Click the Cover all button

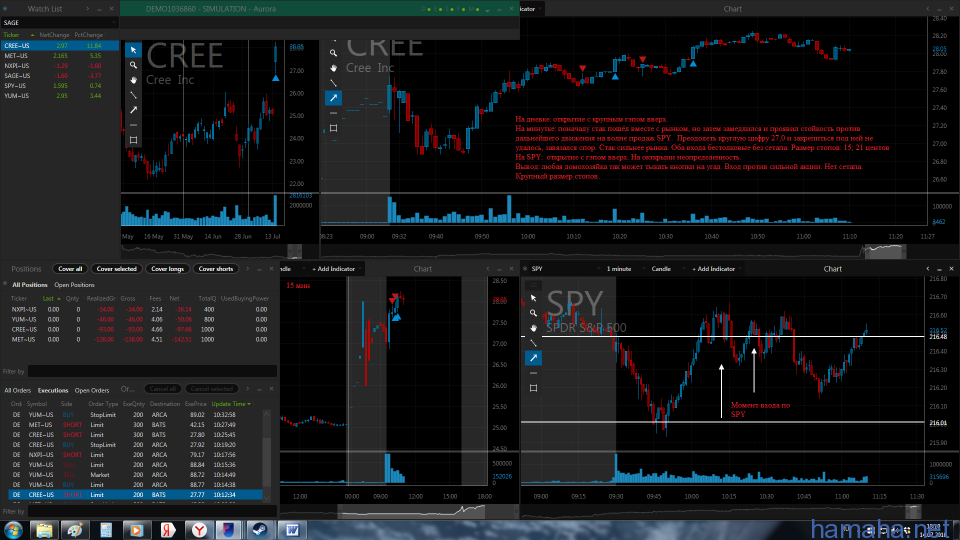tap(70, 269)
